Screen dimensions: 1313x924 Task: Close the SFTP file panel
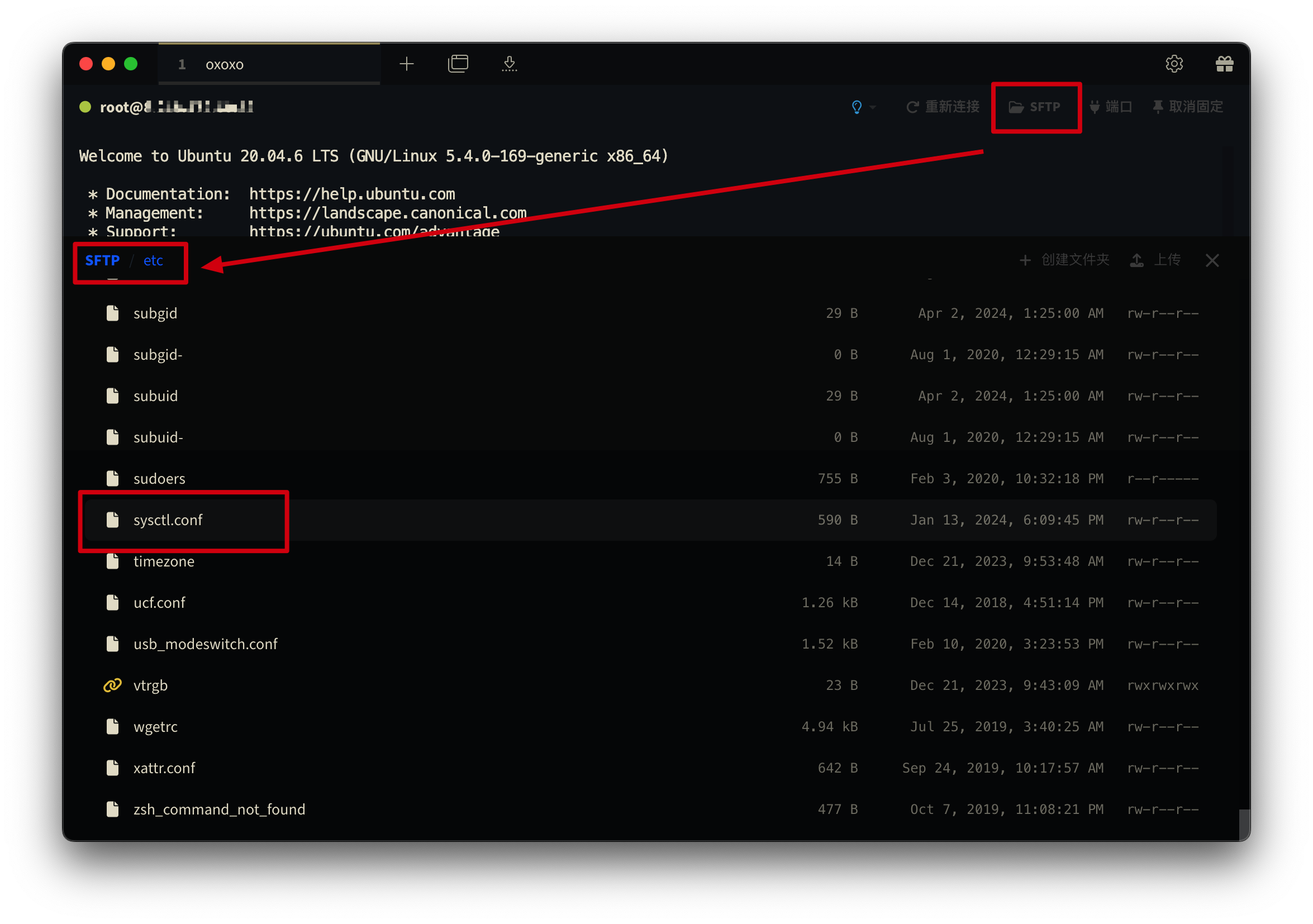pyautogui.click(x=1212, y=261)
